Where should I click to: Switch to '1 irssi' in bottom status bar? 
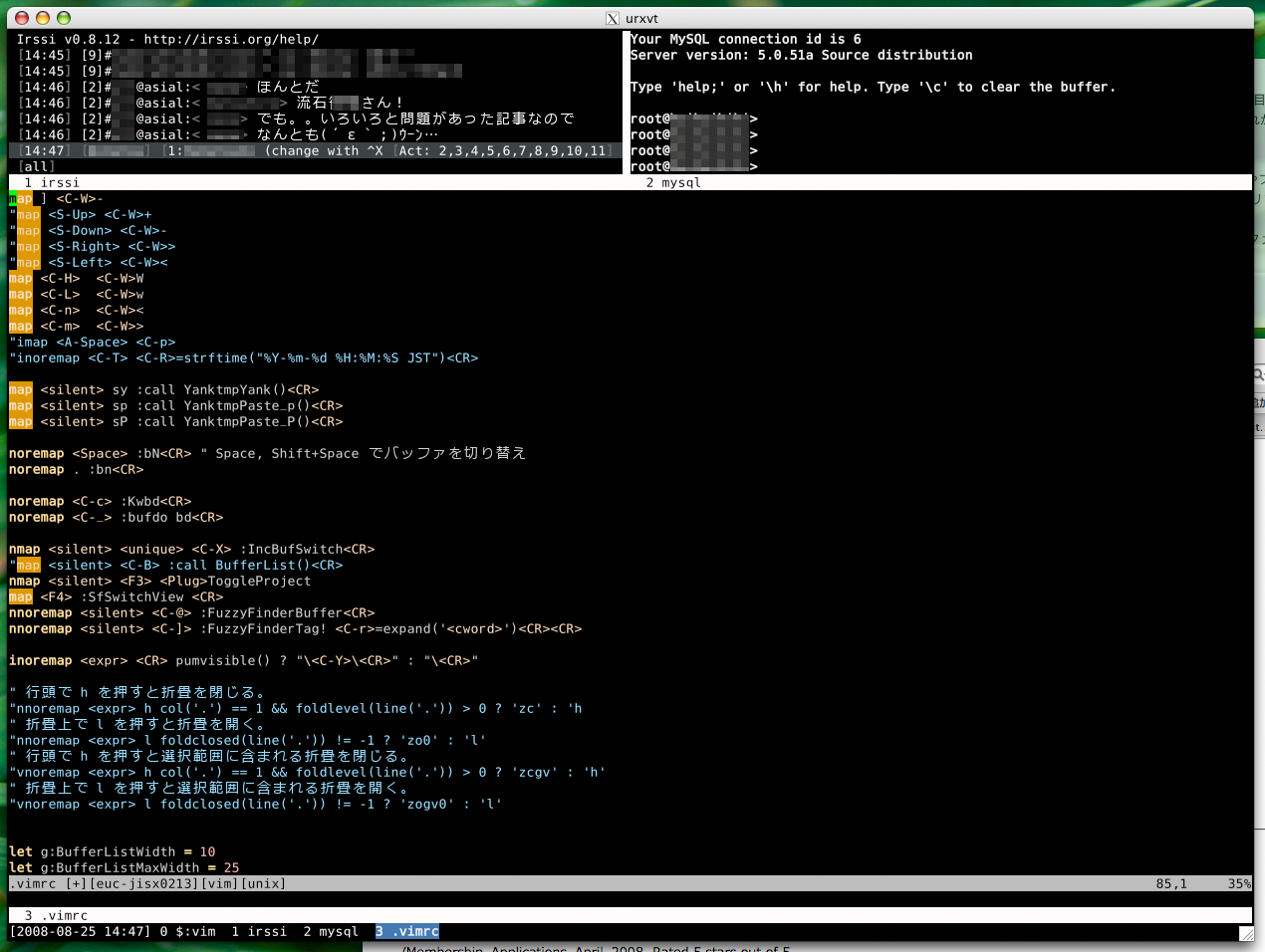[259, 932]
